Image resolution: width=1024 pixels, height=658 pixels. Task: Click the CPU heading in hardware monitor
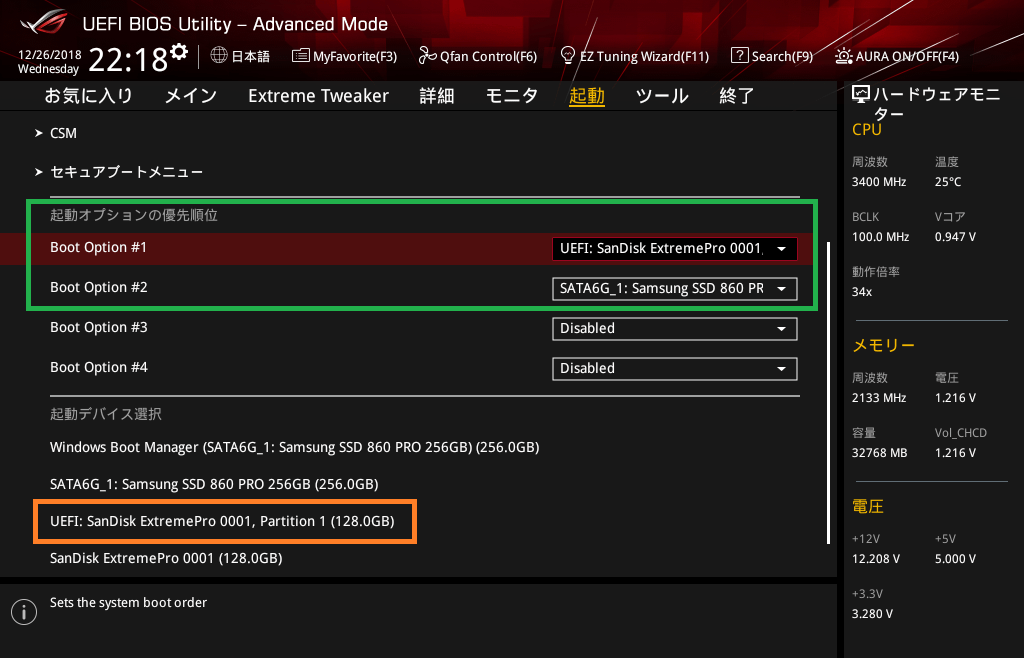[867, 130]
